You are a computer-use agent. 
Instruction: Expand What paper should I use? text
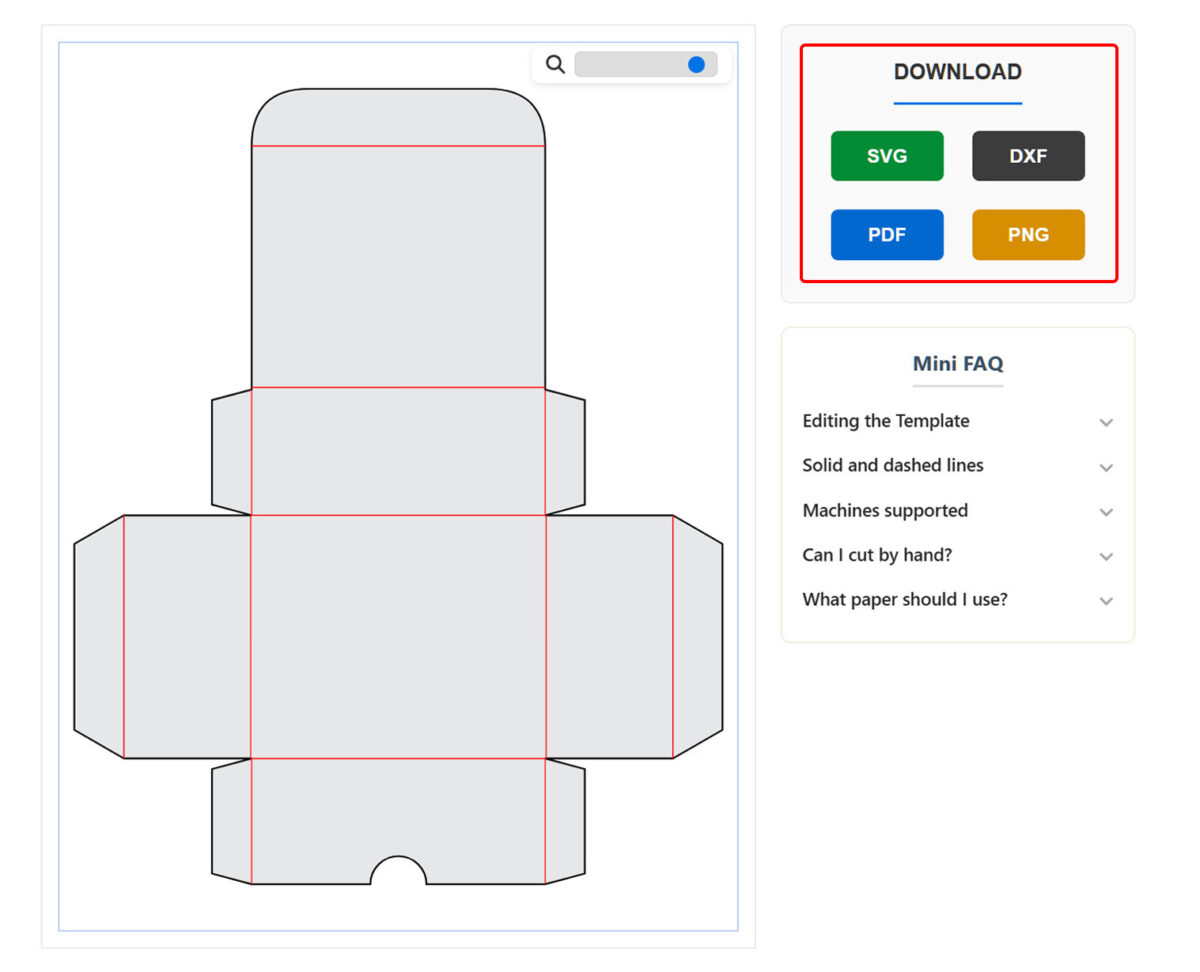[904, 600]
